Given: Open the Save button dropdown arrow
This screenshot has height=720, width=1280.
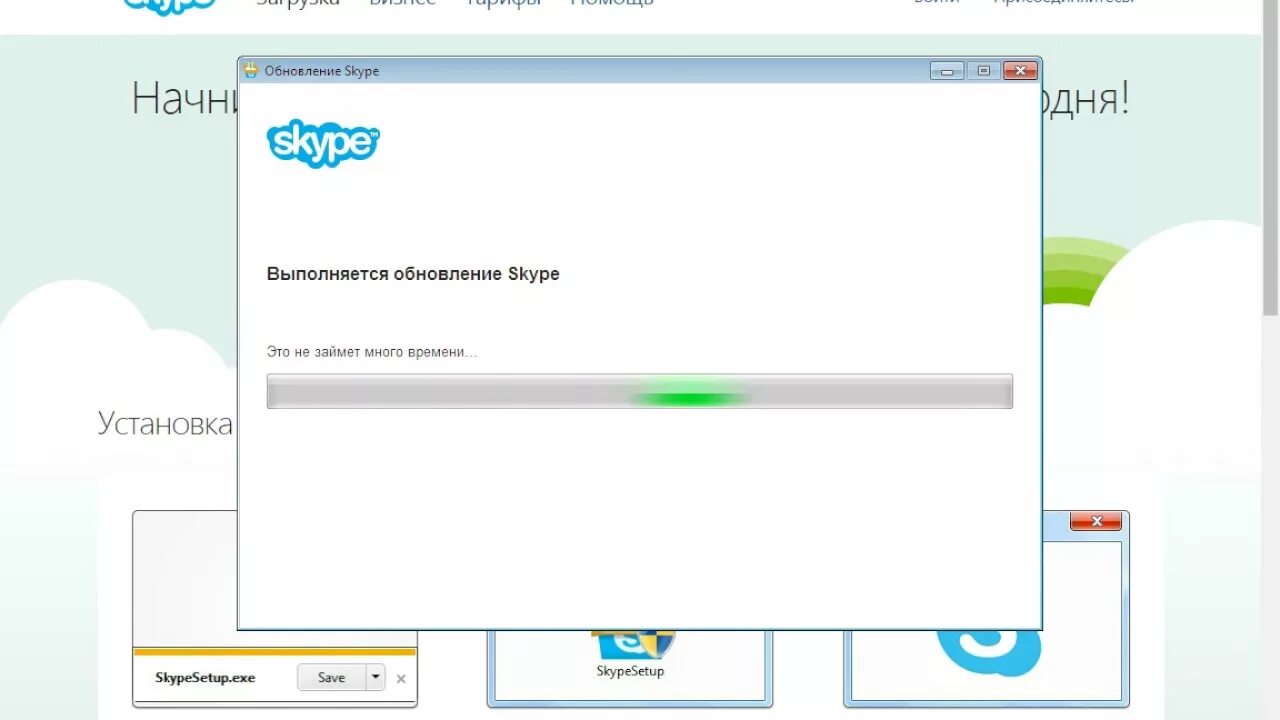Looking at the screenshot, I should tap(375, 677).
